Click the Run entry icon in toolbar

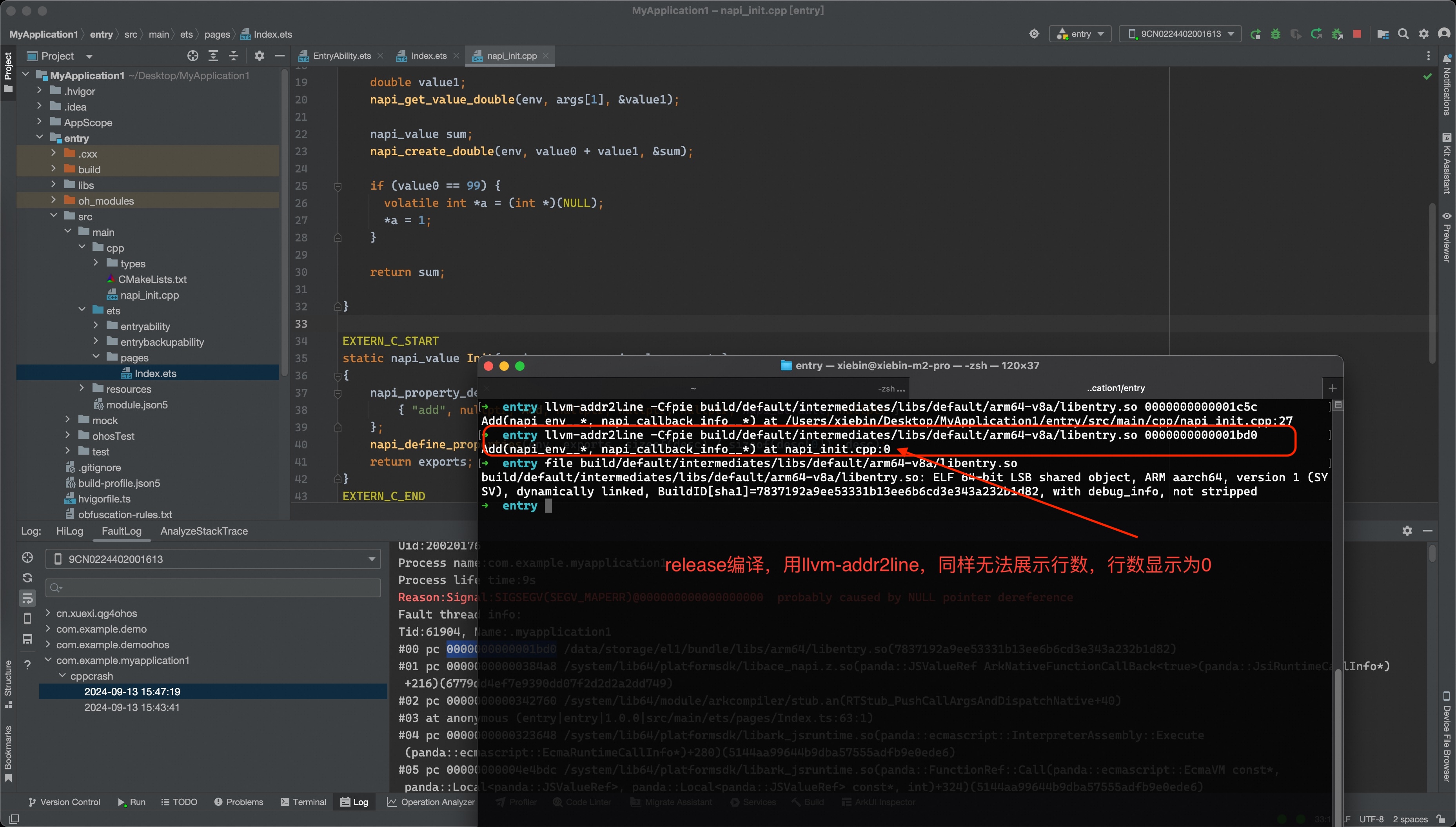(1255, 34)
